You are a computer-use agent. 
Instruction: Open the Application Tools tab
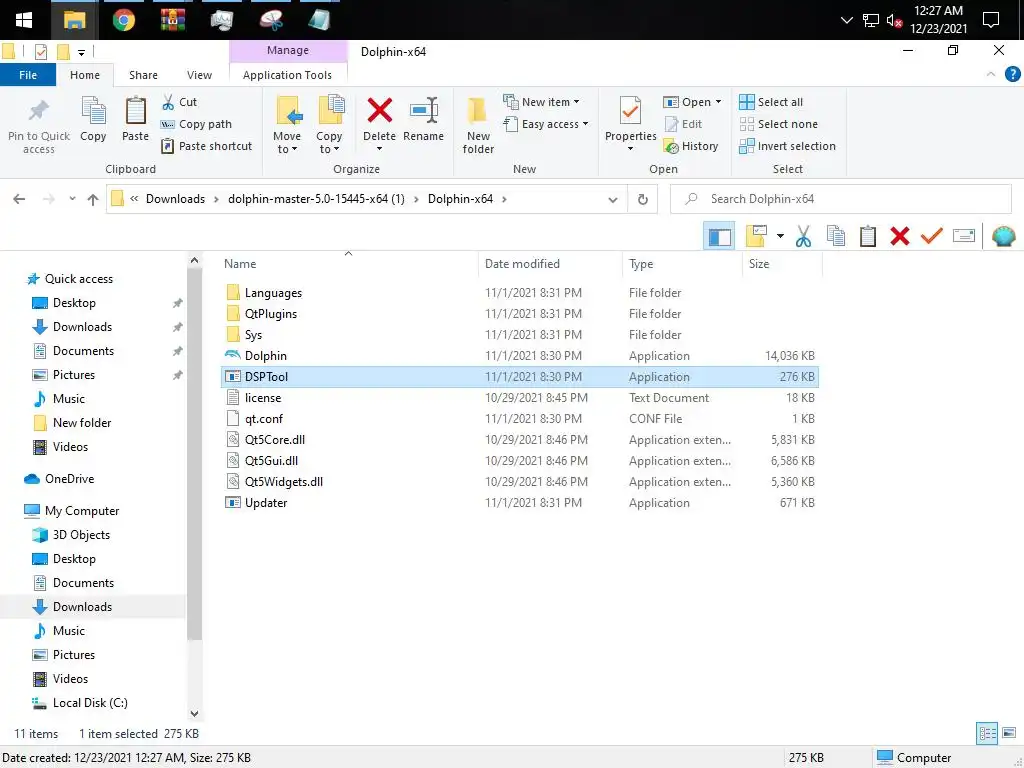(x=287, y=75)
